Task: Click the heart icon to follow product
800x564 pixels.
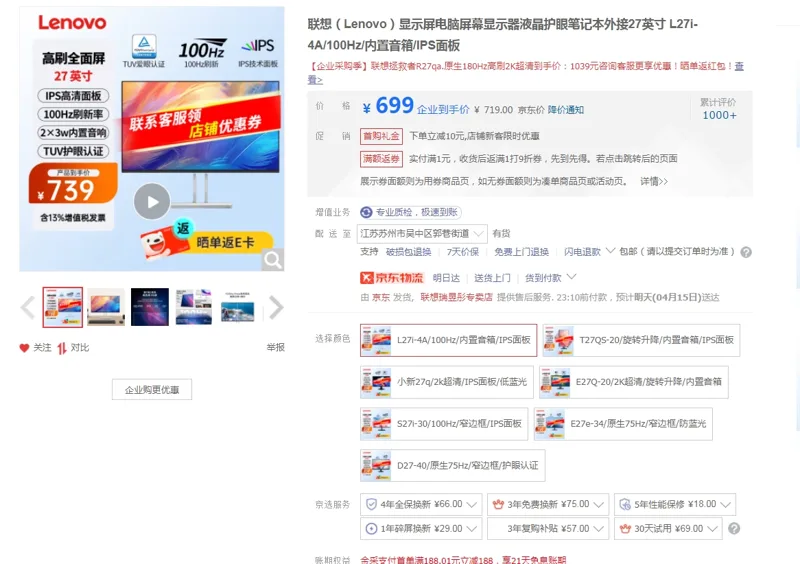Action: (x=24, y=348)
